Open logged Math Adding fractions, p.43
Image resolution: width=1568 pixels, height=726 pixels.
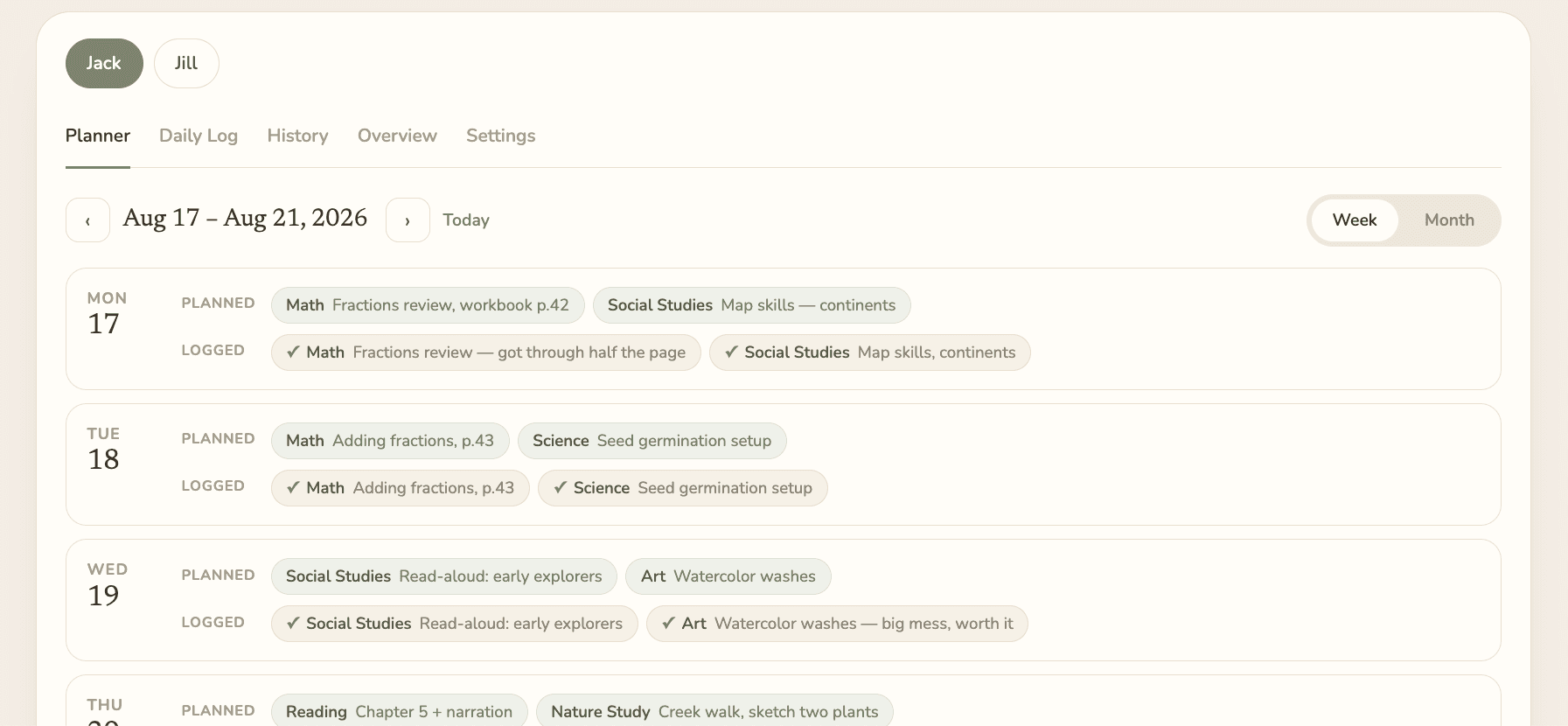click(401, 488)
